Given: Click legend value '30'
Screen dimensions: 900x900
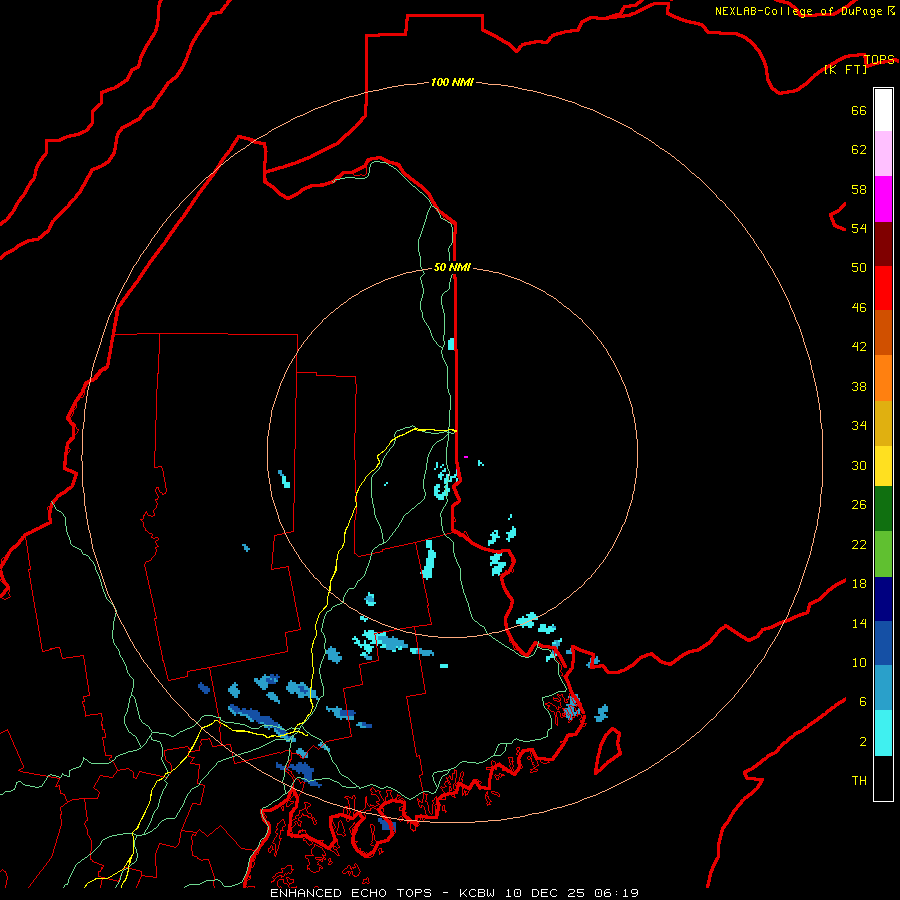Looking at the screenshot, I should click(859, 465).
